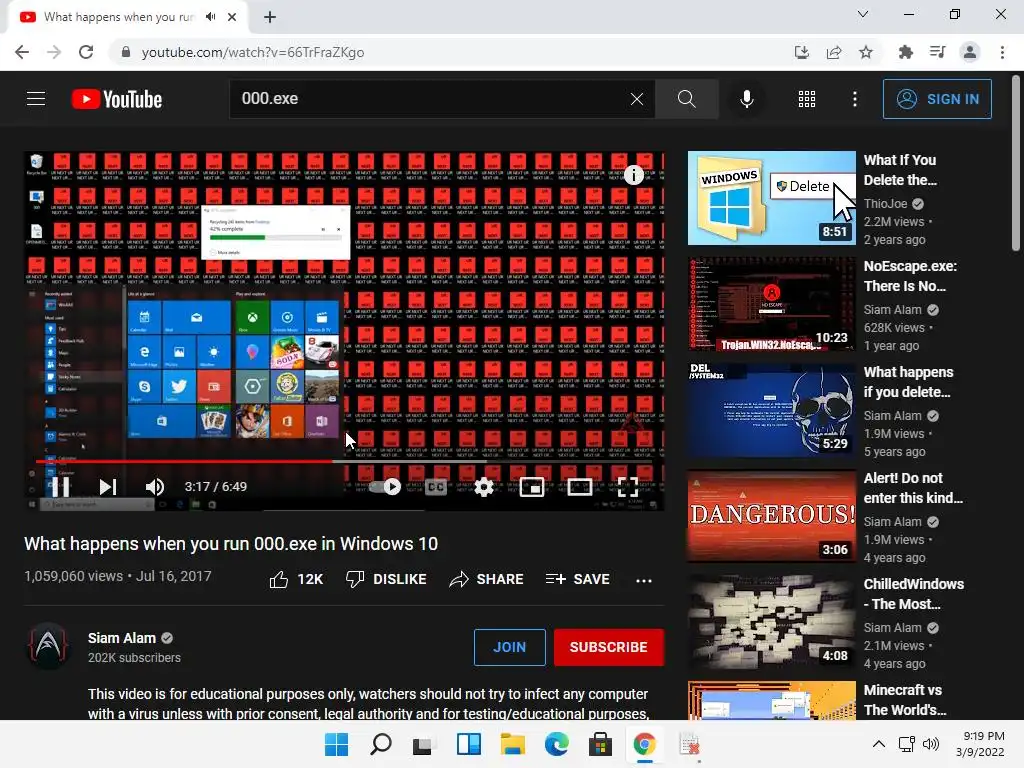The image size is (1024, 768).
Task: Skip to the next video
Action: click(x=108, y=487)
